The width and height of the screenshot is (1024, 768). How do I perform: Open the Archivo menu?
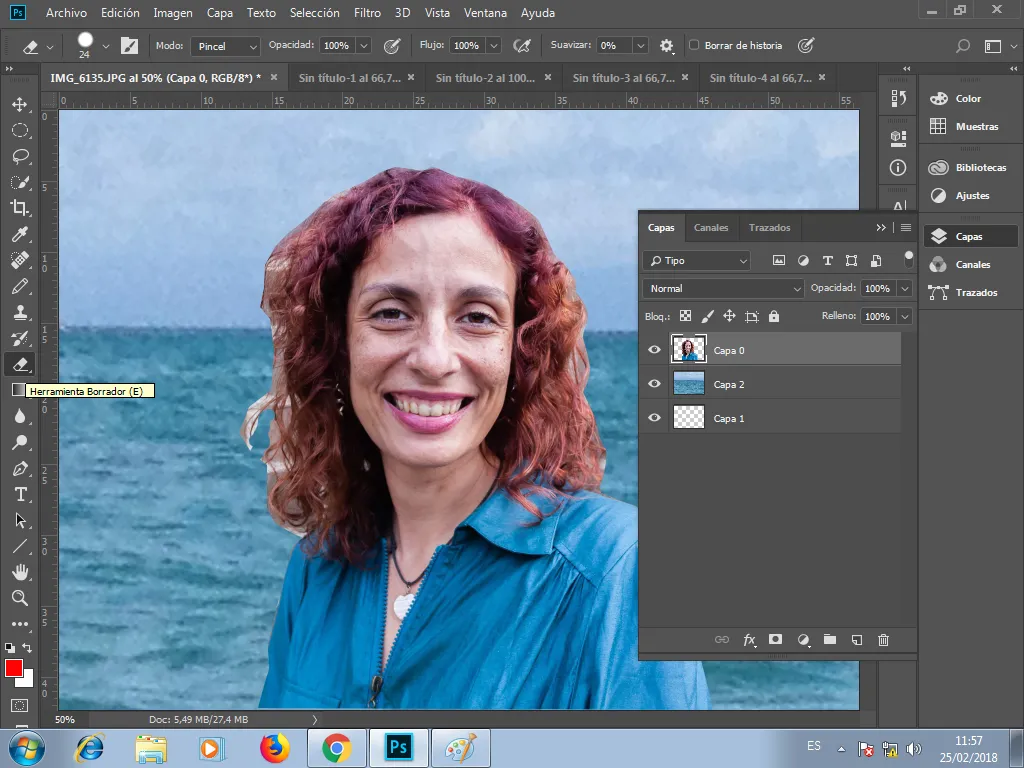click(x=66, y=12)
